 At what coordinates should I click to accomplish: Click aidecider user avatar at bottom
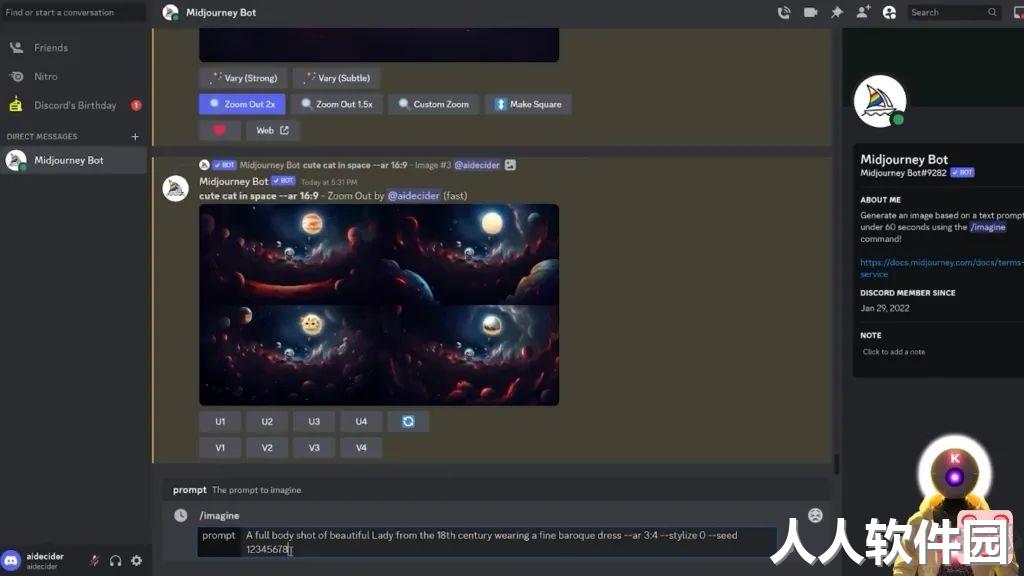click(x=11, y=560)
